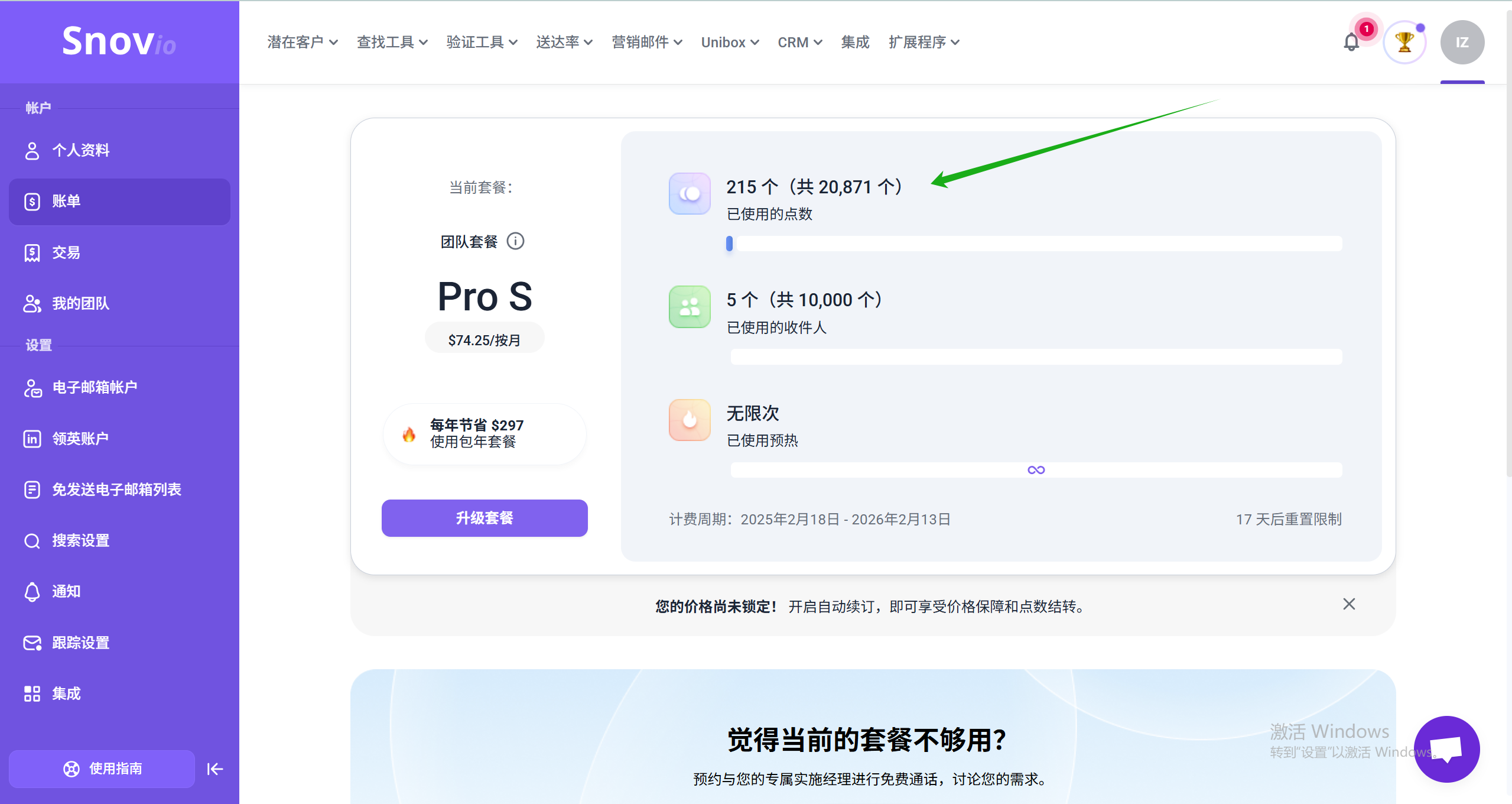Click the LinkedIn icon for 领英账户
The image size is (1512, 804).
(x=32, y=439)
